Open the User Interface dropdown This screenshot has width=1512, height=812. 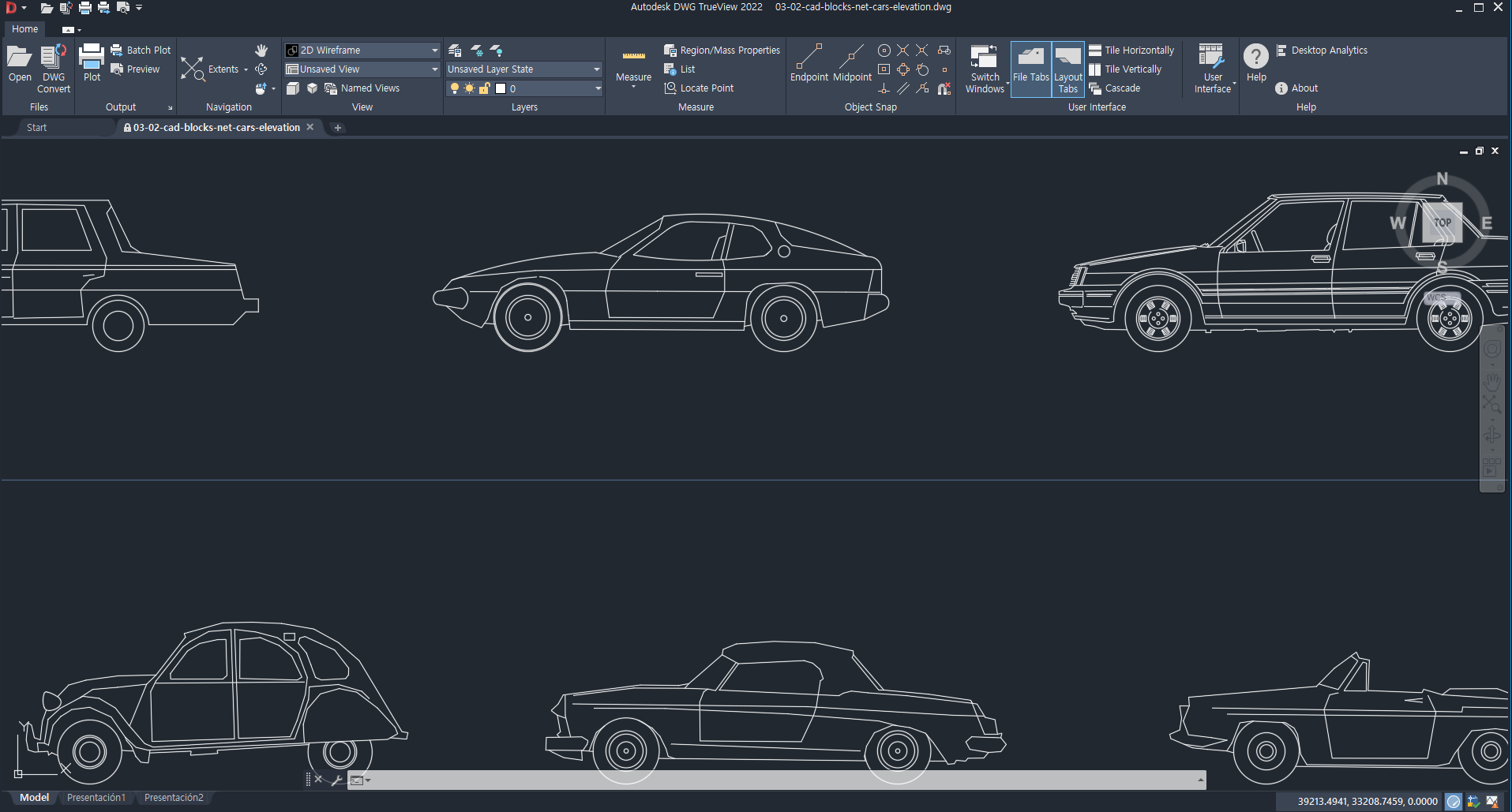pyautogui.click(x=1213, y=69)
